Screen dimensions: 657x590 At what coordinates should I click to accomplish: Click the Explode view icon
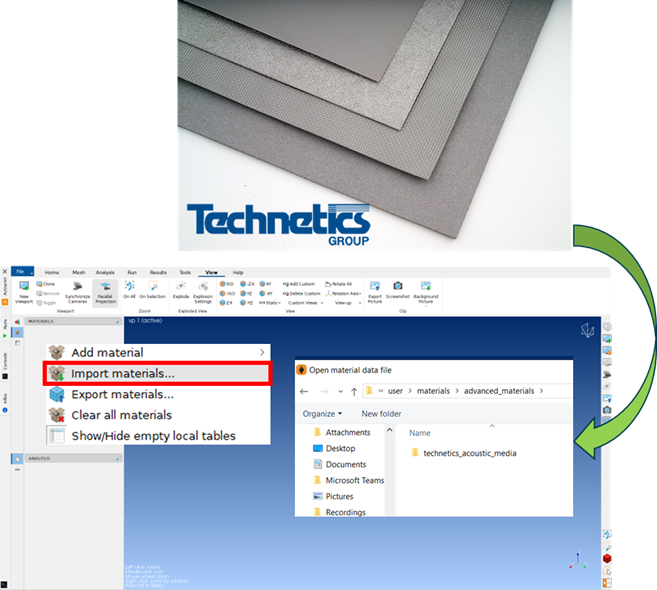[181, 289]
